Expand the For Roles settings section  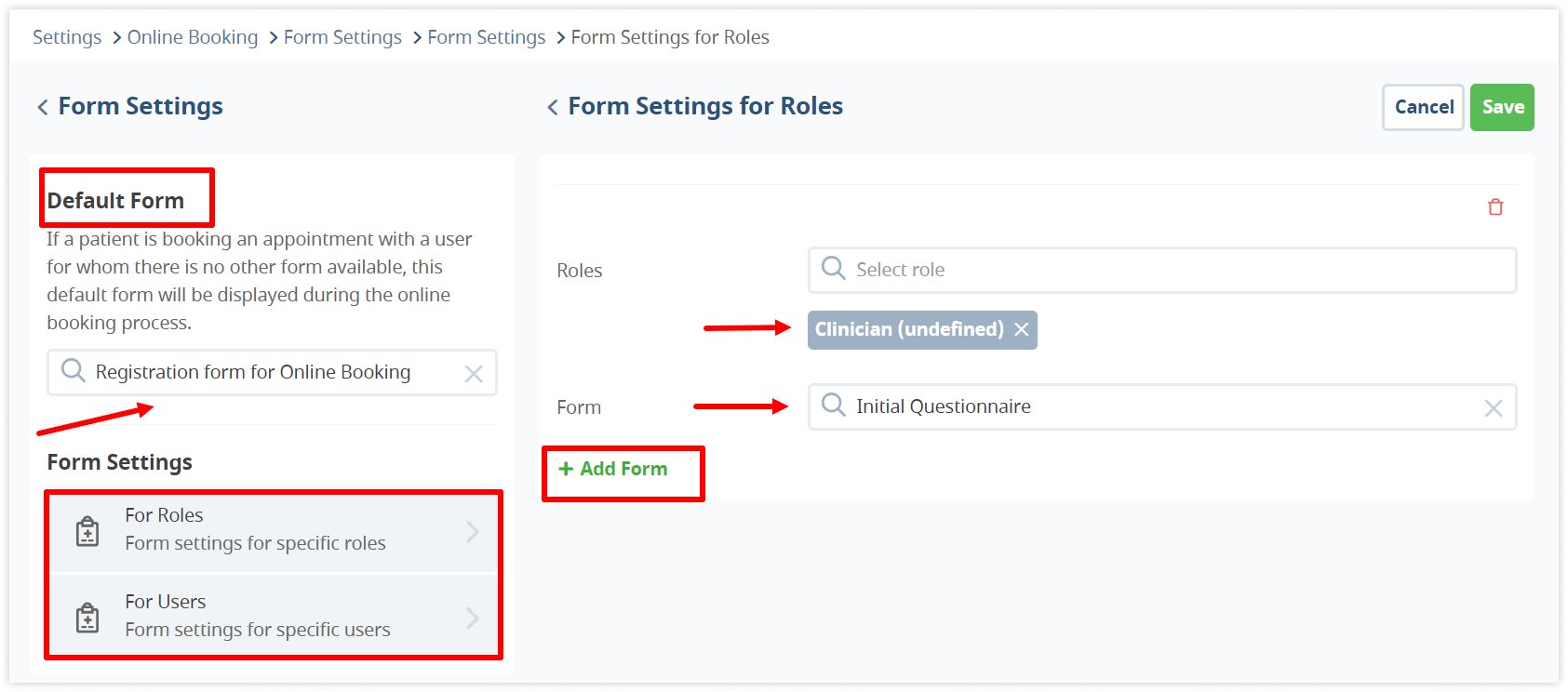273,531
